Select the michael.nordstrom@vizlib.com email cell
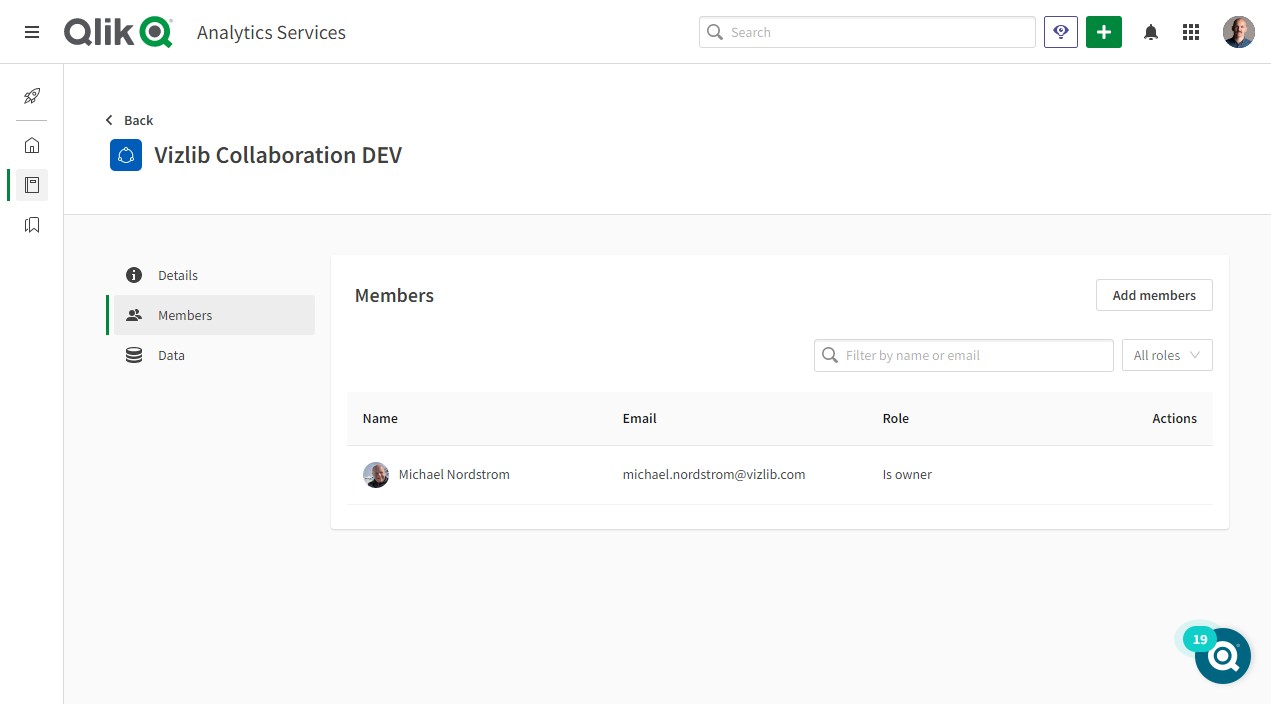Viewport: 1271px width, 704px height. [714, 475]
